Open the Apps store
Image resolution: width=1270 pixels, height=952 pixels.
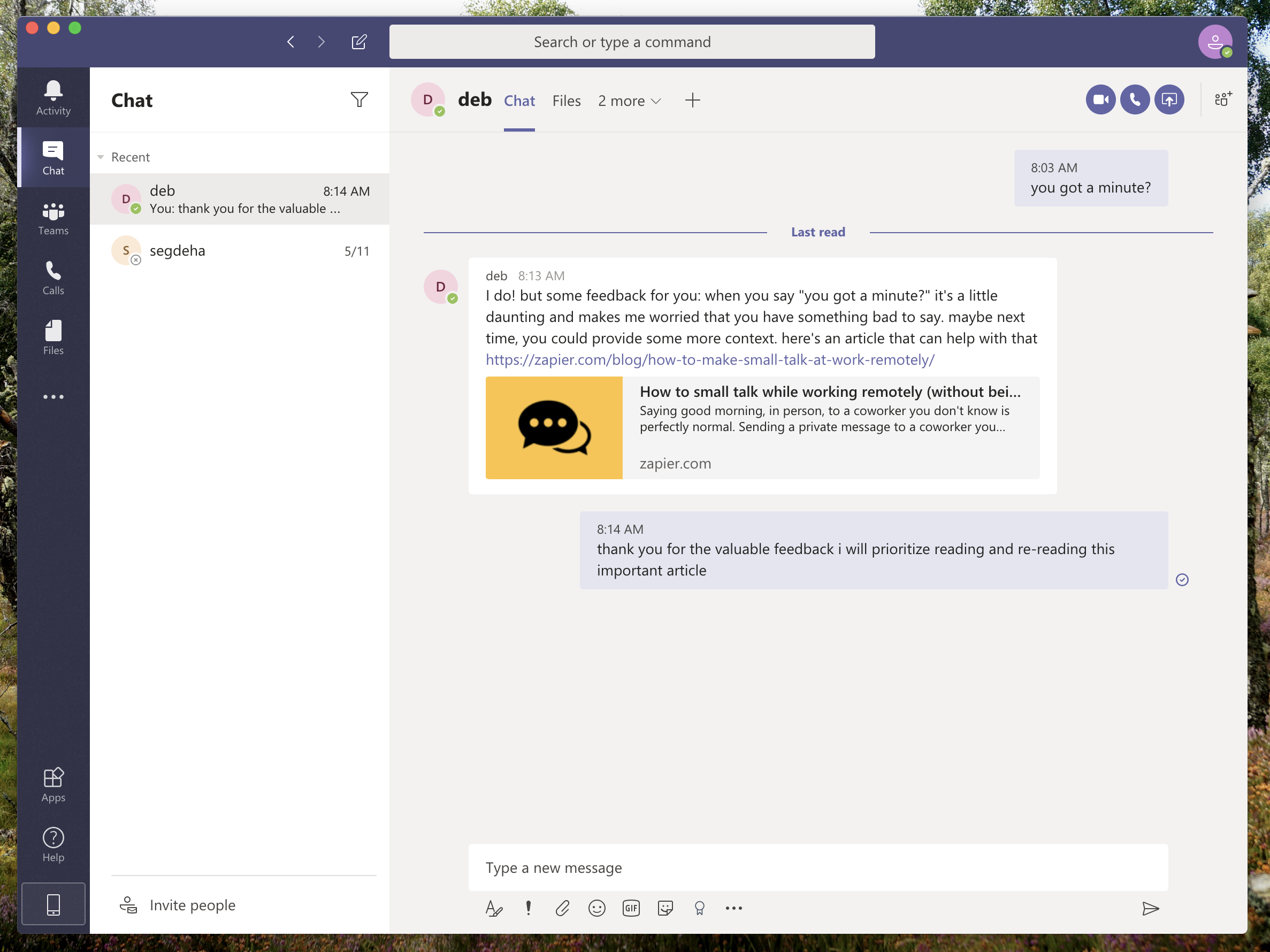pos(53,785)
